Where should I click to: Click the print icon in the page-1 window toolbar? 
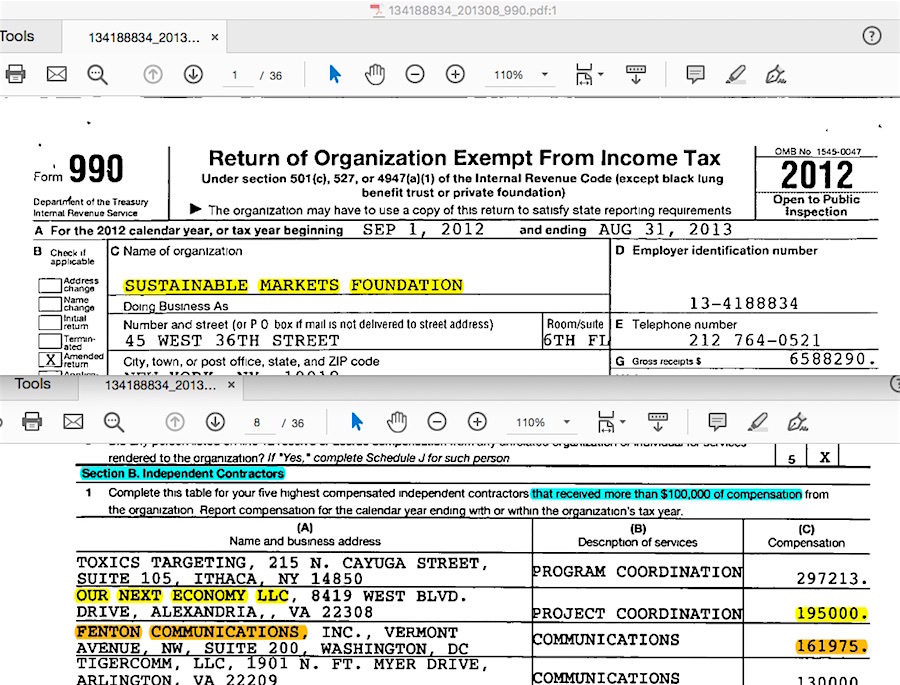pyautogui.click(x=15, y=74)
